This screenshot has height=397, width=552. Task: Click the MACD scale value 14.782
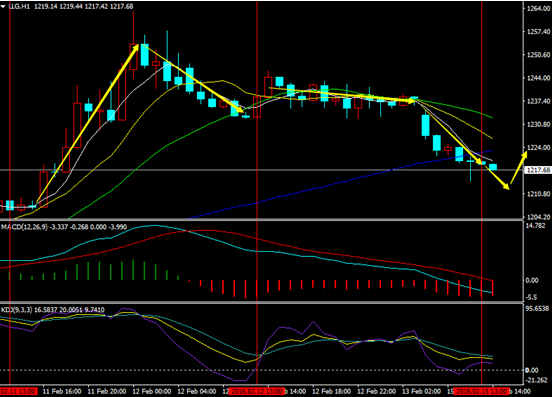[535, 226]
